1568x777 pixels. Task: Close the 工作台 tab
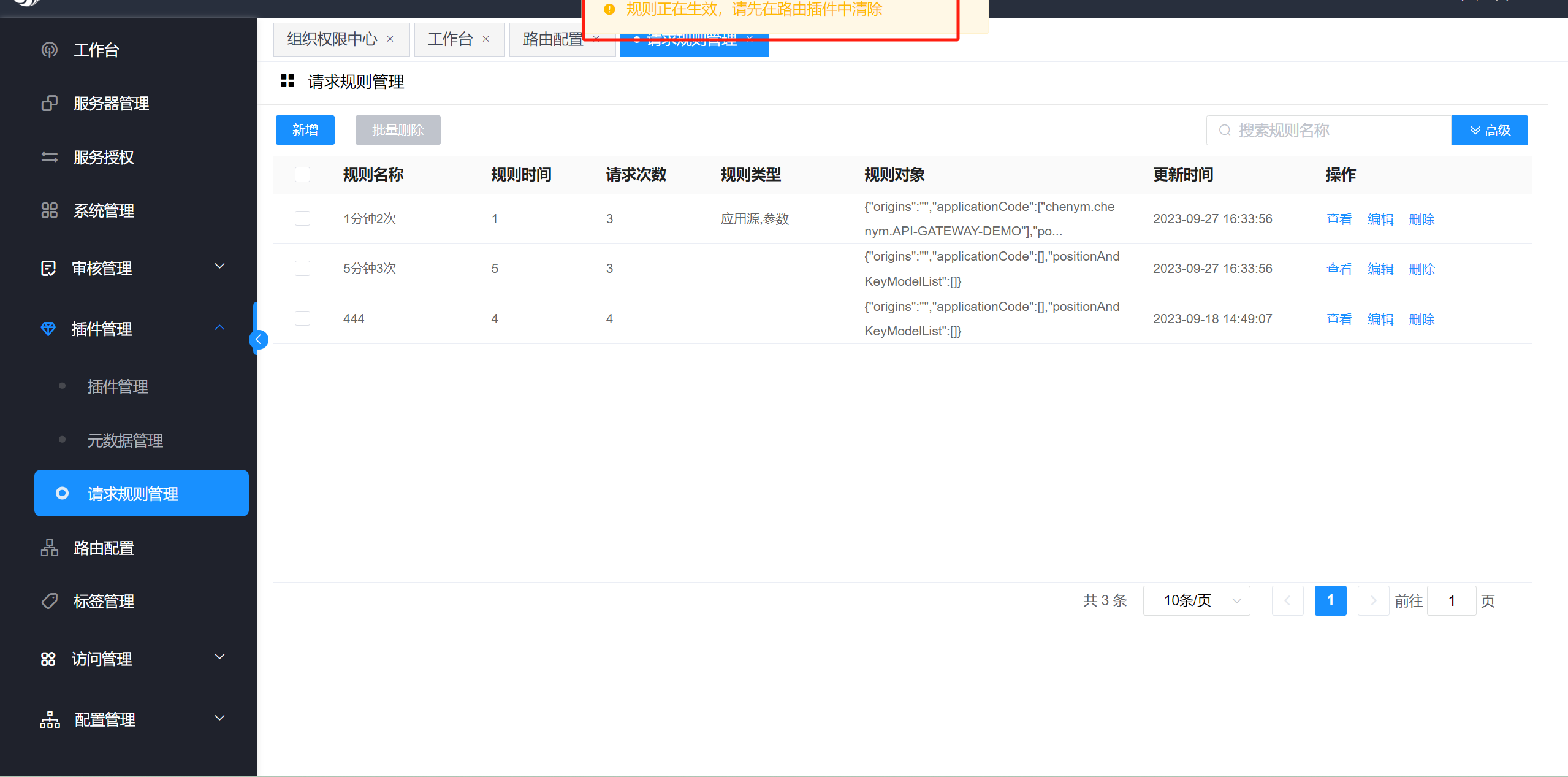[485, 39]
